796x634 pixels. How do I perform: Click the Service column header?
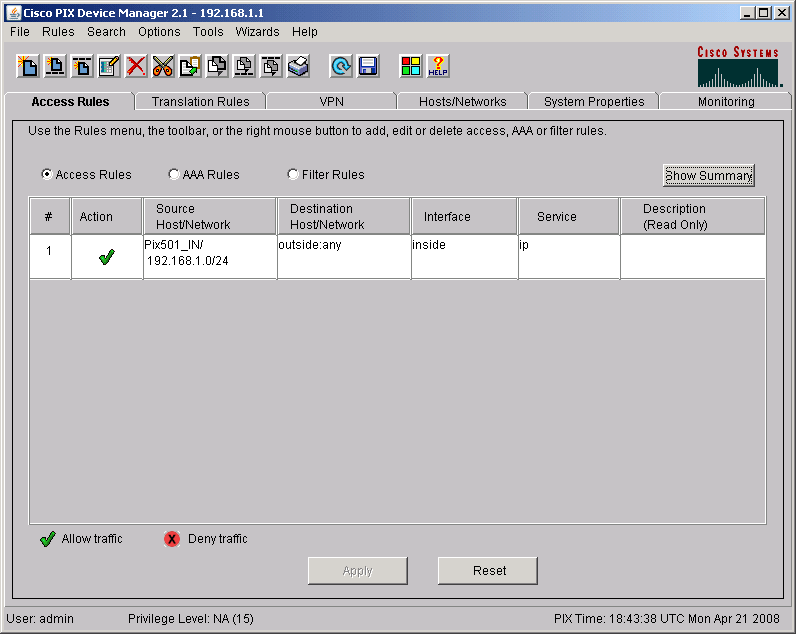569,216
